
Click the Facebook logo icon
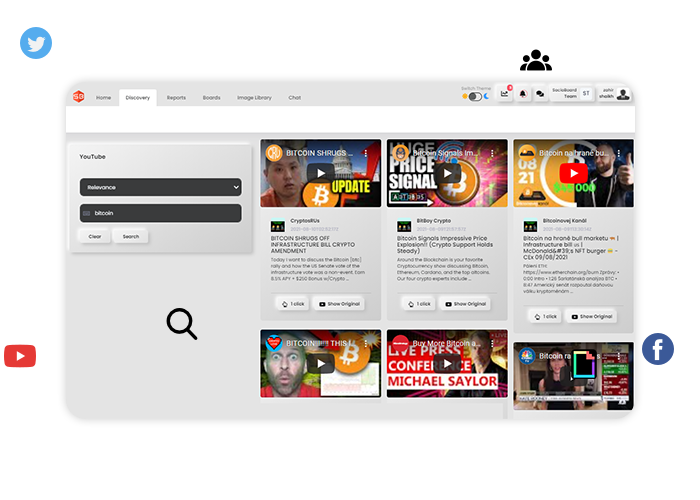(657, 349)
